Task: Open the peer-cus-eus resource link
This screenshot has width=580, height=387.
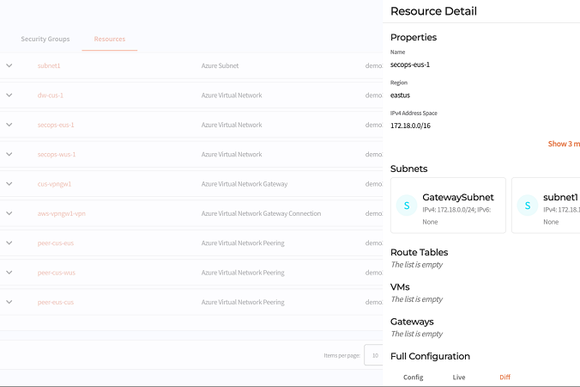Action: click(55, 243)
